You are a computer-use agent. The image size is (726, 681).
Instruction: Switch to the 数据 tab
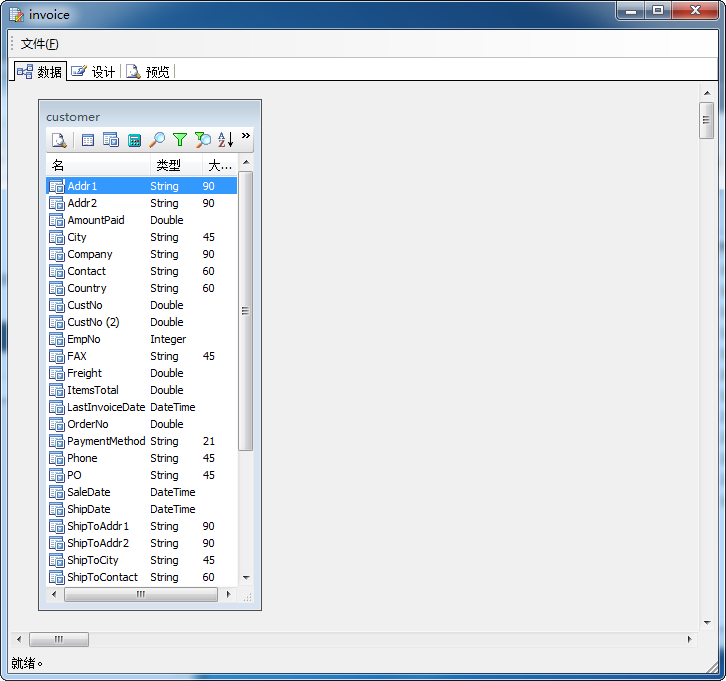40,72
